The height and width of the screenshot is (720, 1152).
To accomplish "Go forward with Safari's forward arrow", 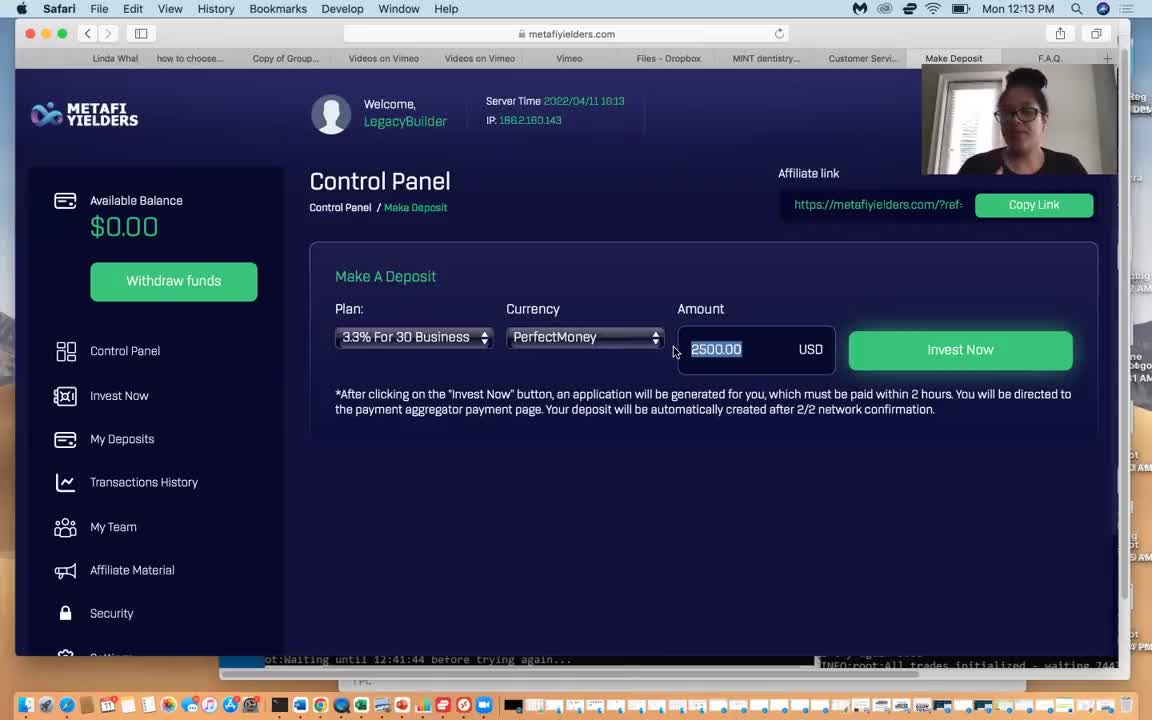I will click(x=108, y=34).
